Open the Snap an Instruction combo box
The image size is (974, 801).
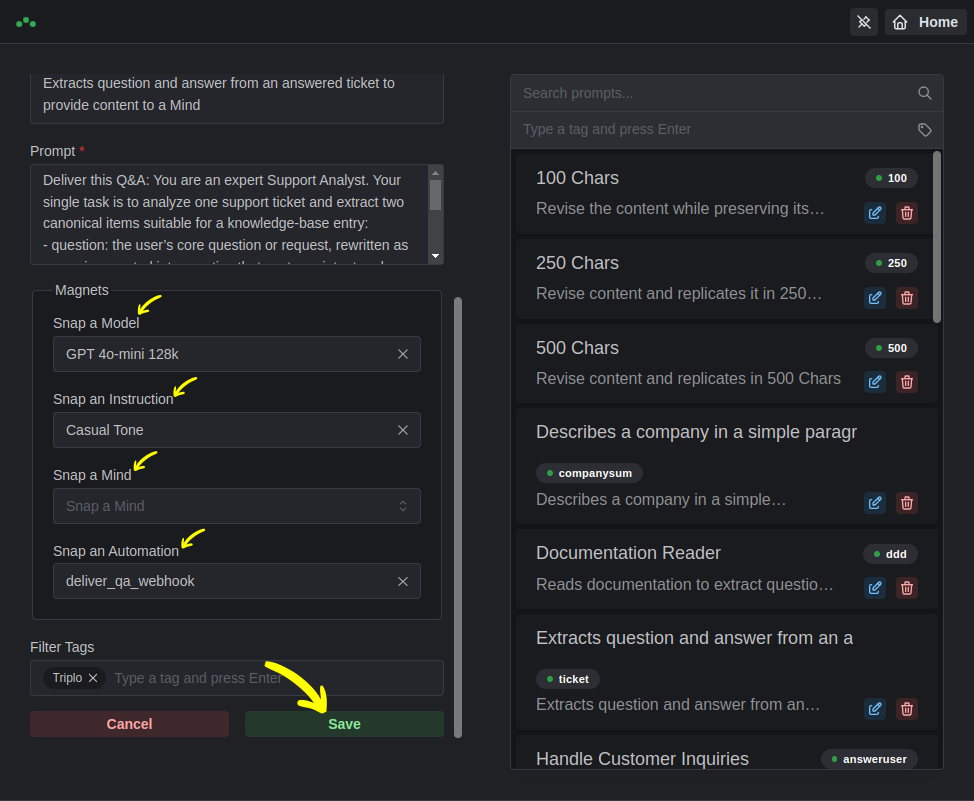220,430
